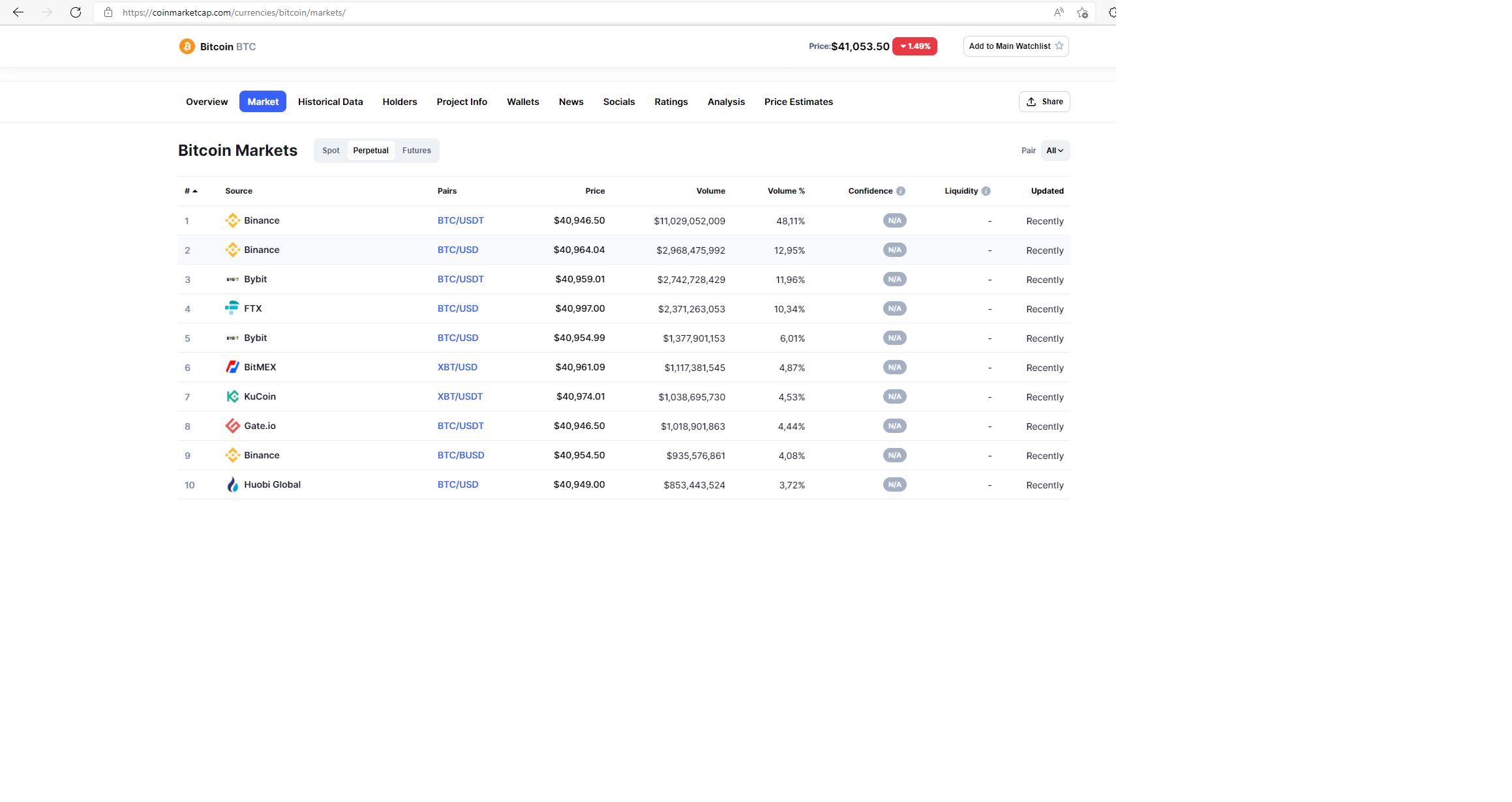This screenshot has height=802, width=1512.
Task: Click the site lock icon in address bar
Action: [108, 12]
